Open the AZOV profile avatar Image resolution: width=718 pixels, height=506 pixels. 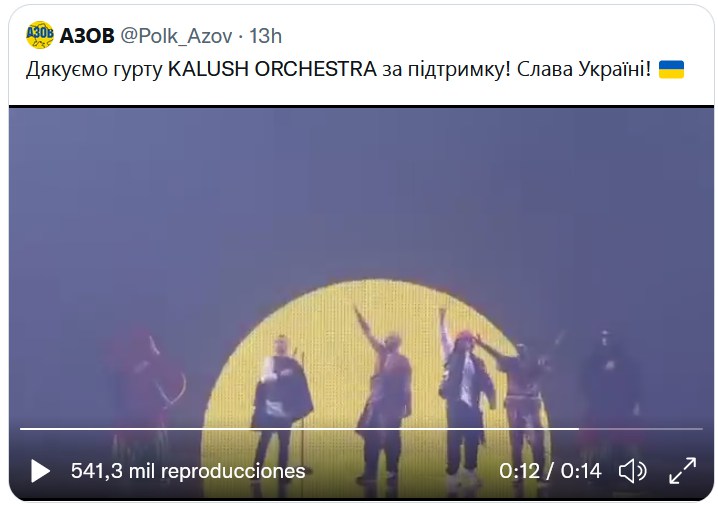[40, 35]
